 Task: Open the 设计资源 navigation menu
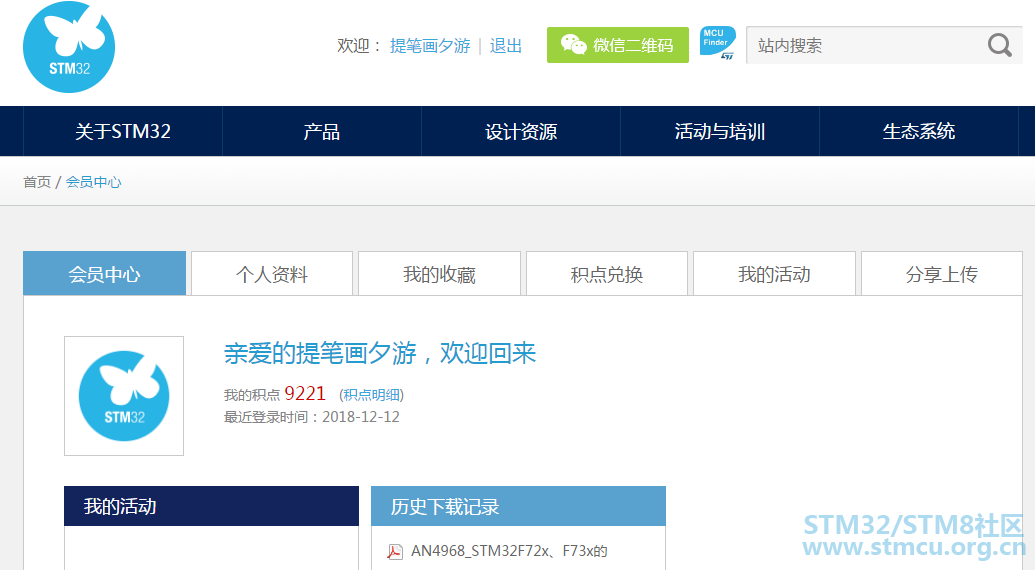tap(521, 131)
